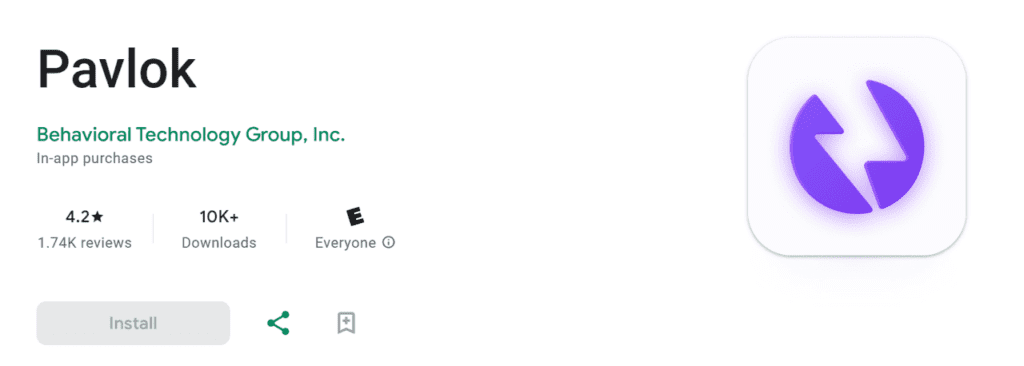Click the purple circular Pavlok logo
The height and width of the screenshot is (366, 1024).
tap(857, 146)
